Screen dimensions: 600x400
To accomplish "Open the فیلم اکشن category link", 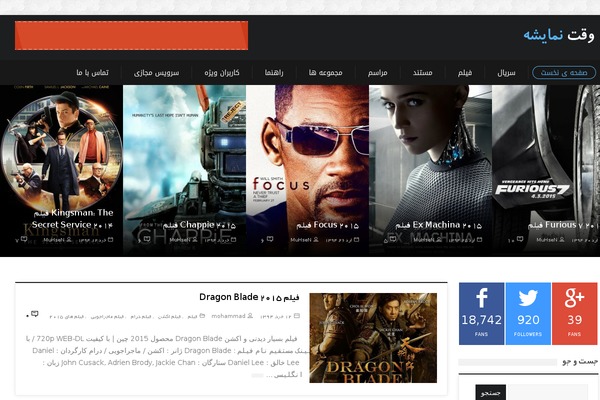I will point(170,317).
